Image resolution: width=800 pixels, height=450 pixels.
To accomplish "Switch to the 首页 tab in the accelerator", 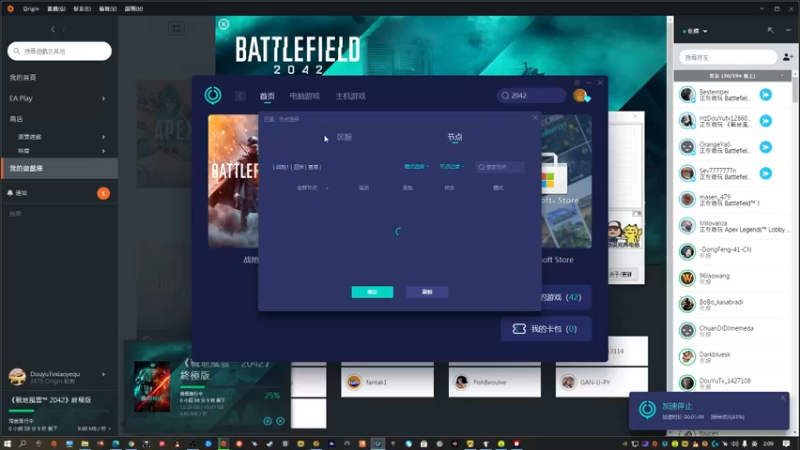I will [x=267, y=96].
